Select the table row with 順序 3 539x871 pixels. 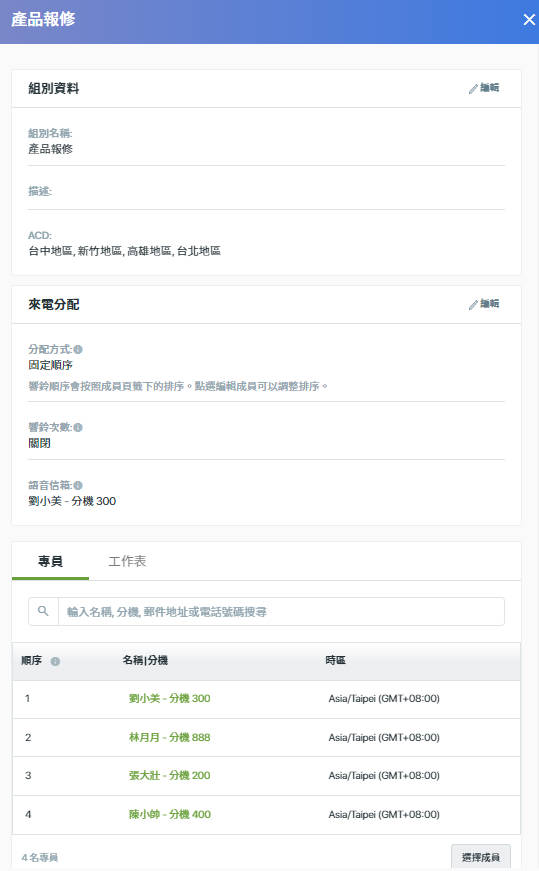266,775
